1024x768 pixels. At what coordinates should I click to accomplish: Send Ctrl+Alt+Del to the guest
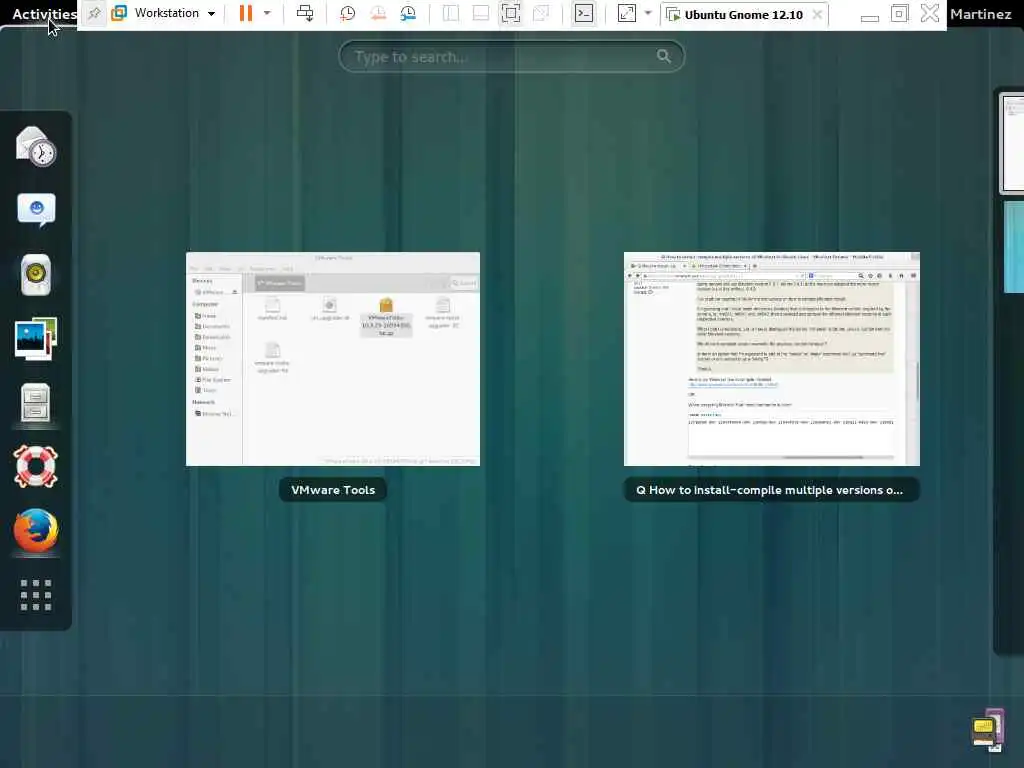(x=304, y=13)
